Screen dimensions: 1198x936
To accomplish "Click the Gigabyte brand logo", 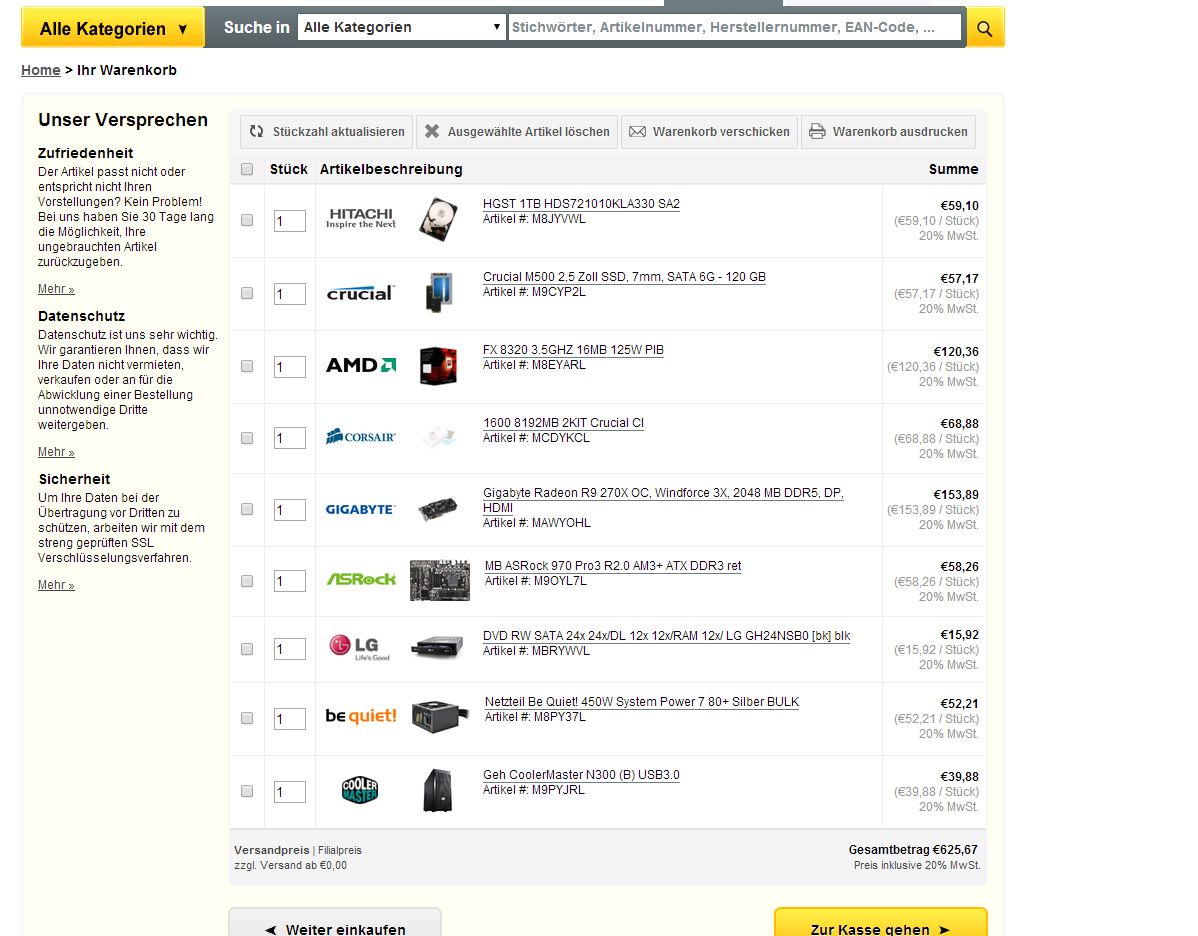I will [x=361, y=510].
